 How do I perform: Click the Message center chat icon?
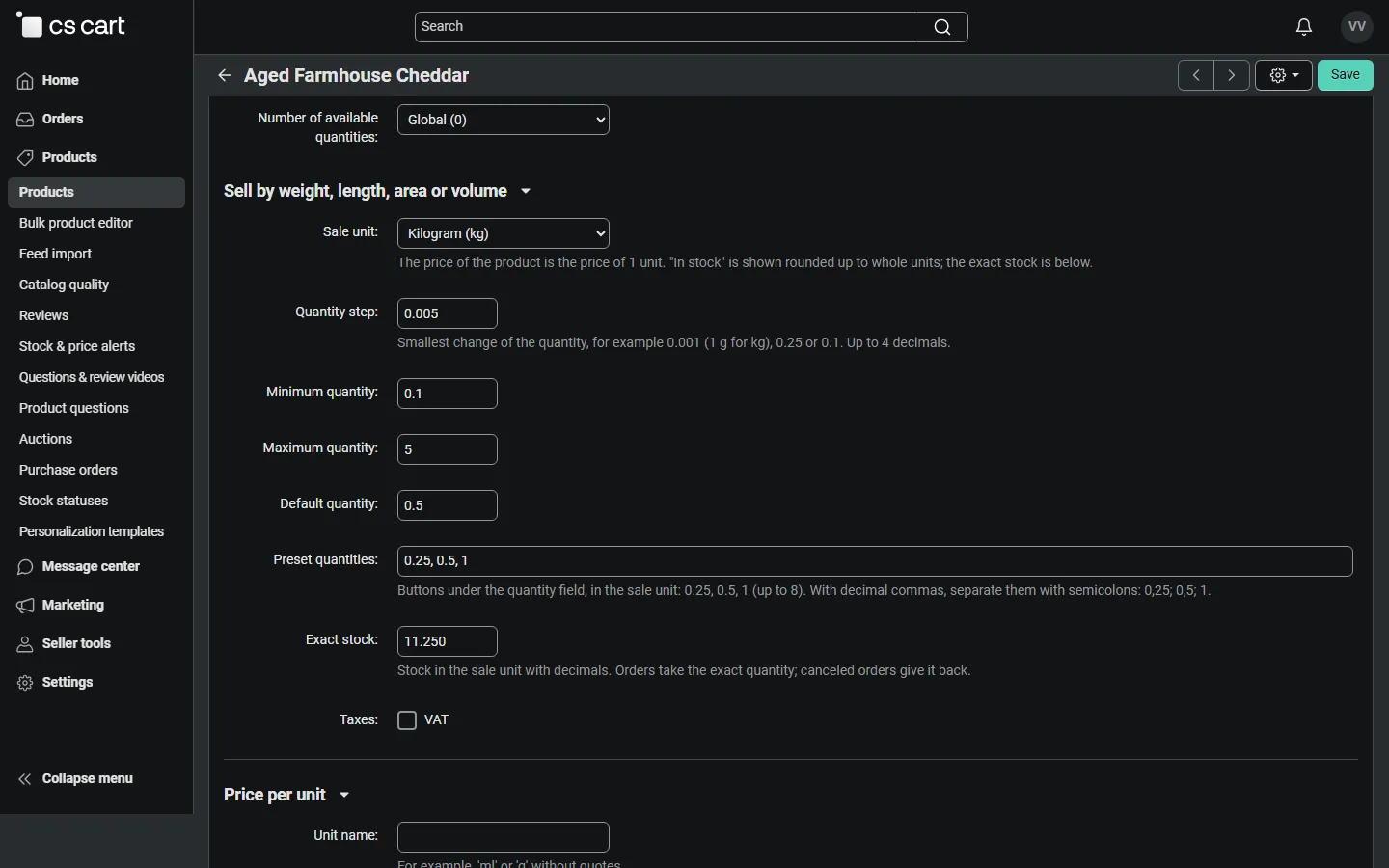coord(25,567)
